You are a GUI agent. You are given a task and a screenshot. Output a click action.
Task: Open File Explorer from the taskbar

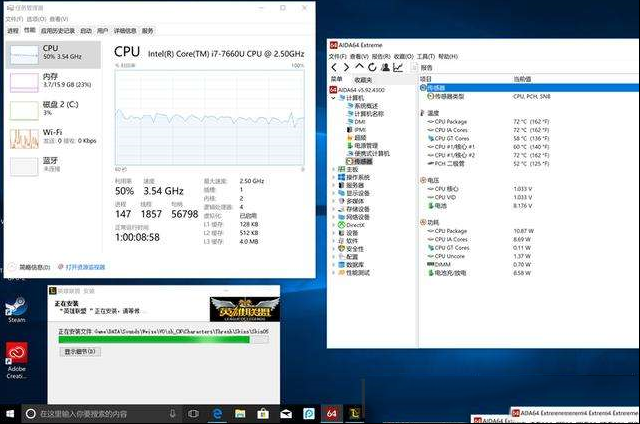240,414
